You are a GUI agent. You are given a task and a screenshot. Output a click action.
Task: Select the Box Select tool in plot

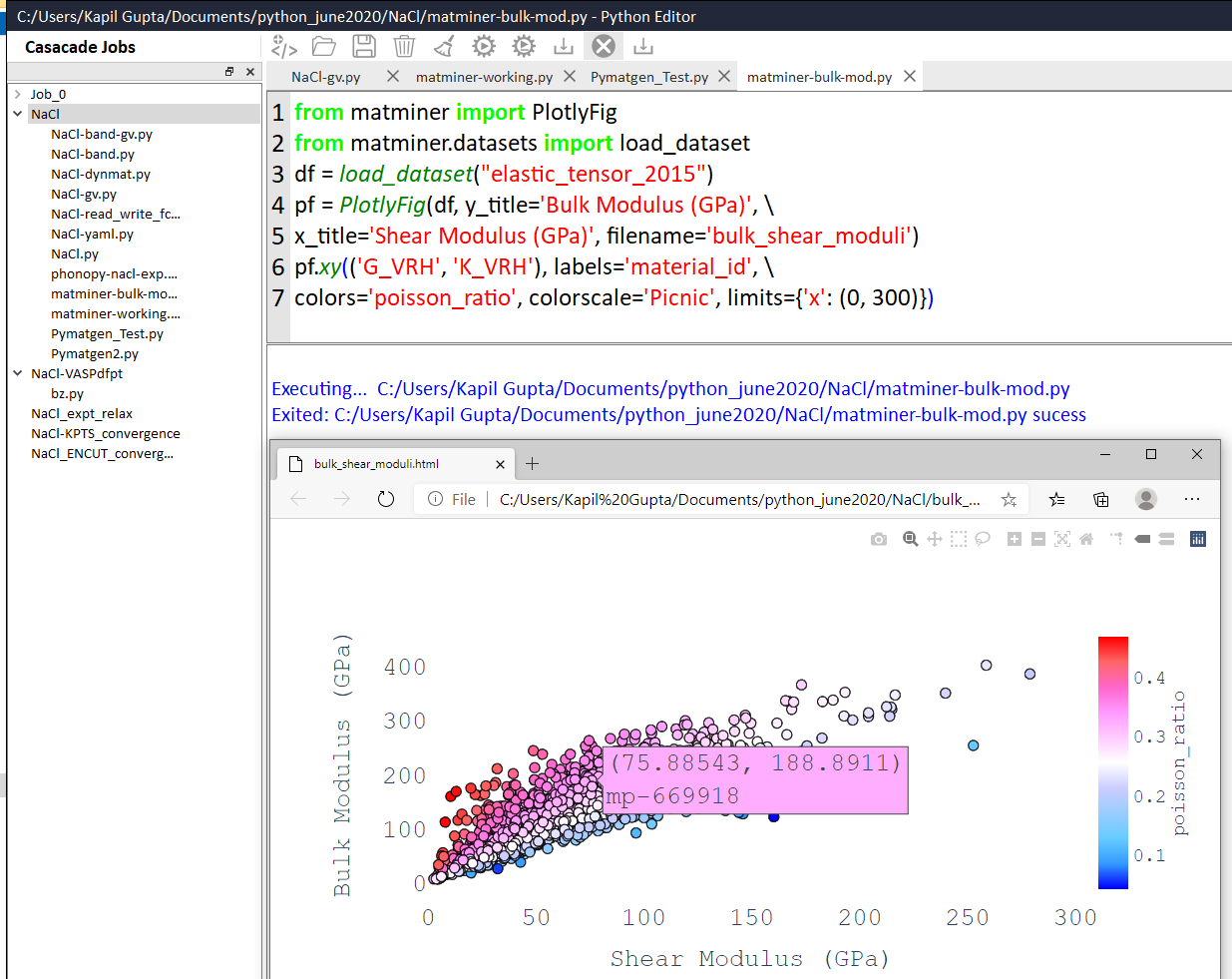(x=959, y=539)
